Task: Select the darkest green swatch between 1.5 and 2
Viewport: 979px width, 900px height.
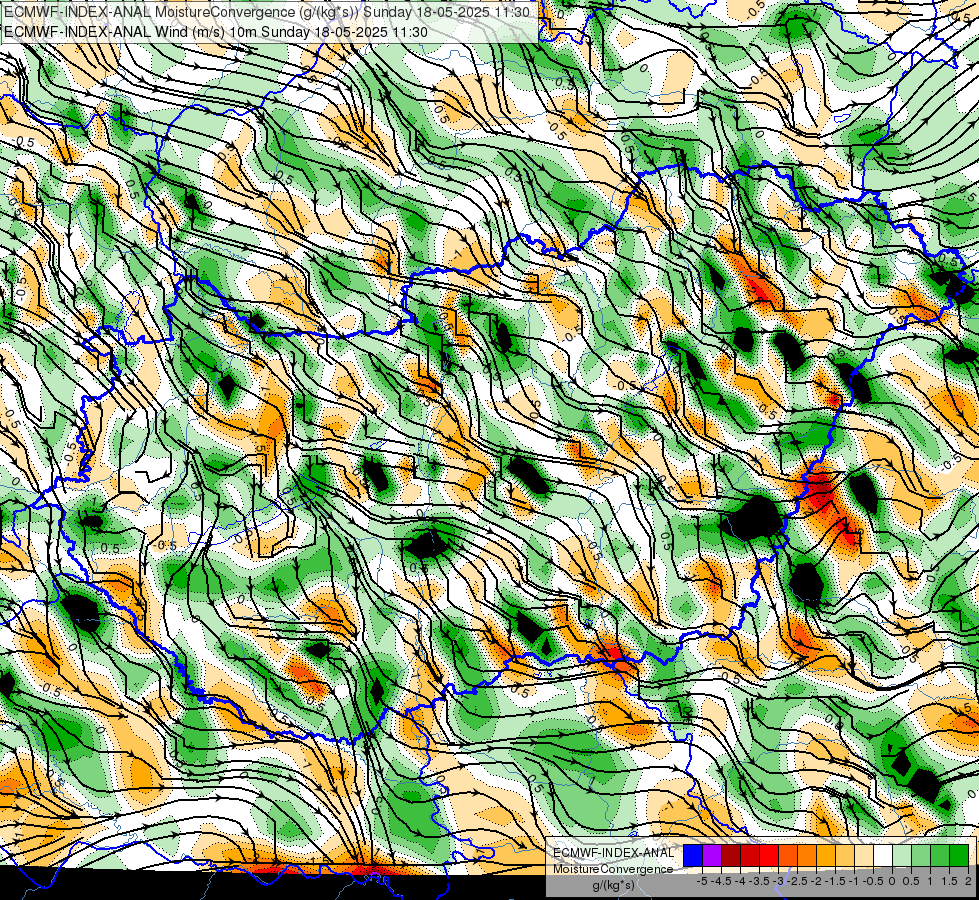Action: click(x=959, y=856)
